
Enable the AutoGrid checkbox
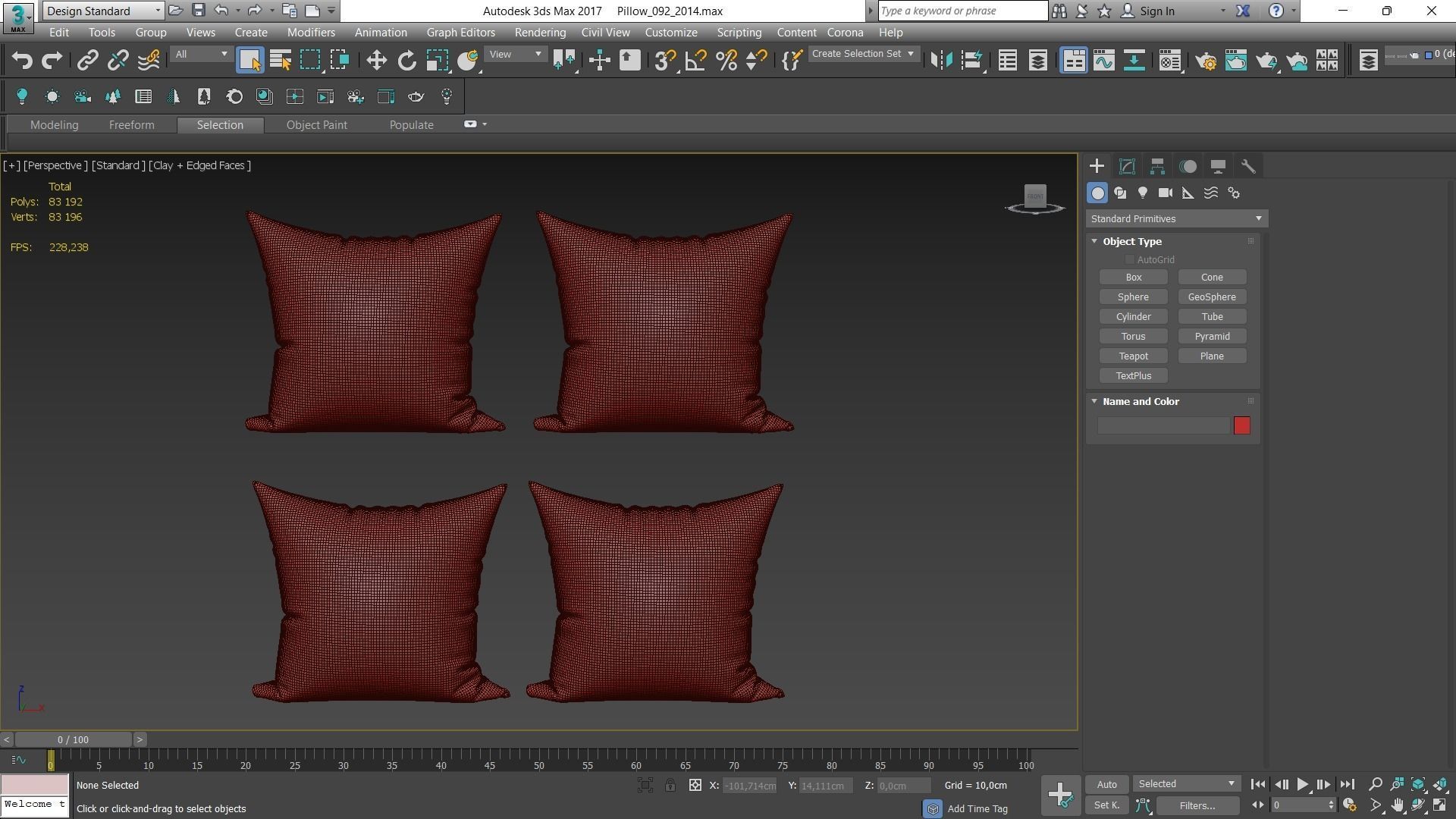[x=1130, y=260]
